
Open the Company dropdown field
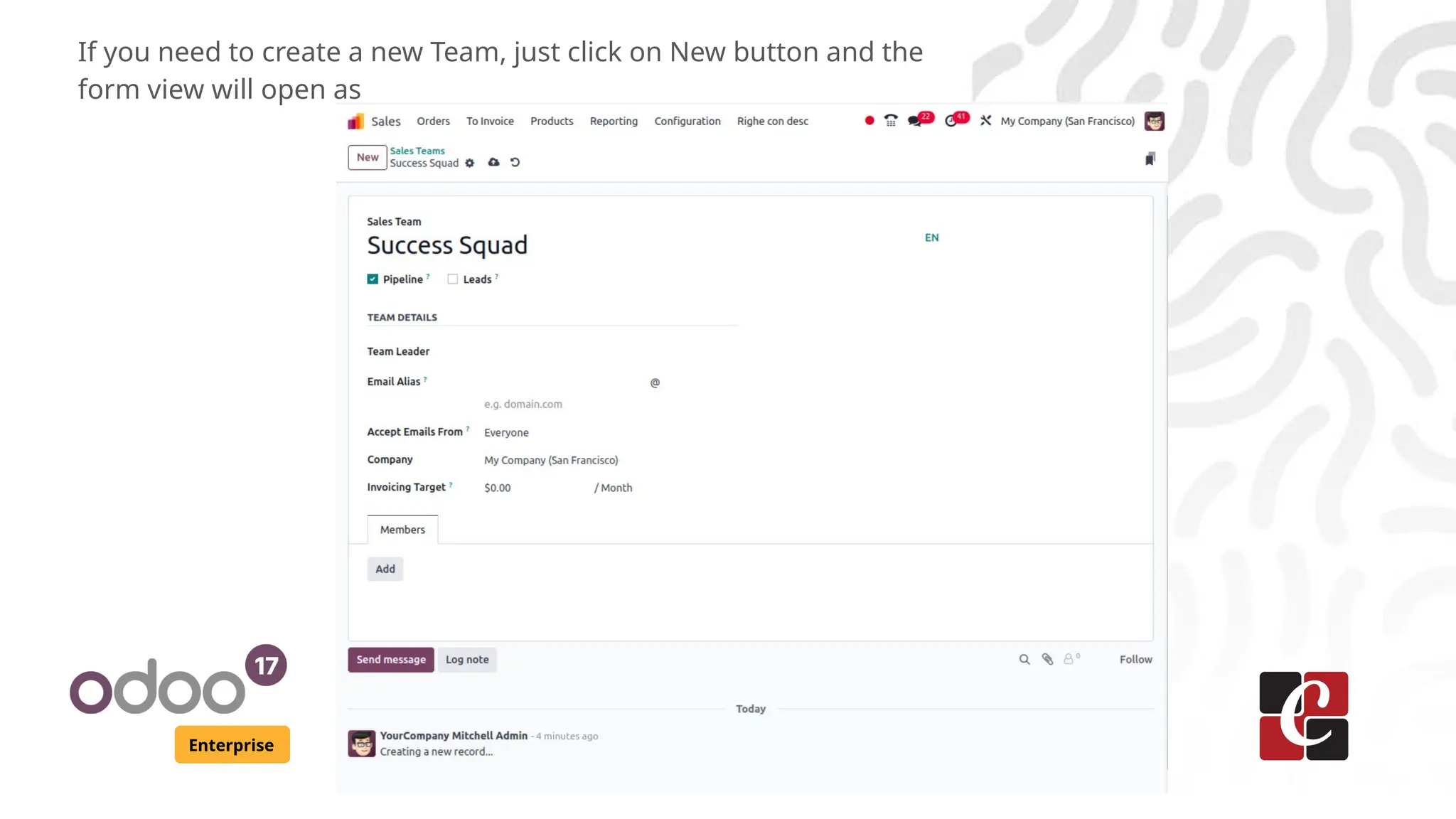tap(611, 460)
